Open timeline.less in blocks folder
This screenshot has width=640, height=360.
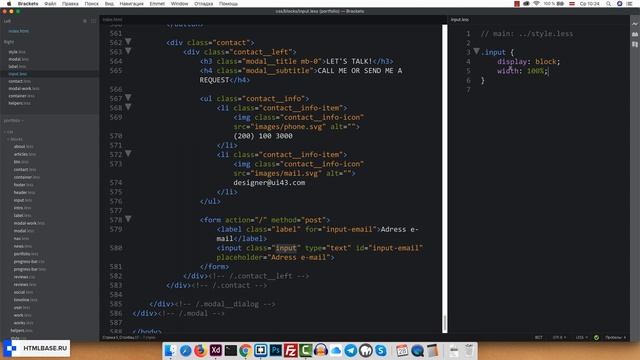(25, 300)
